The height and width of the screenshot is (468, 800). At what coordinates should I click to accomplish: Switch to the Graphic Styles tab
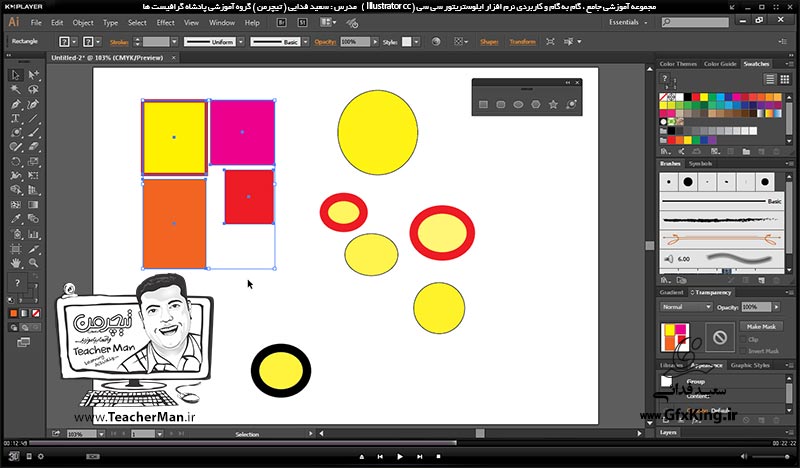coord(749,365)
